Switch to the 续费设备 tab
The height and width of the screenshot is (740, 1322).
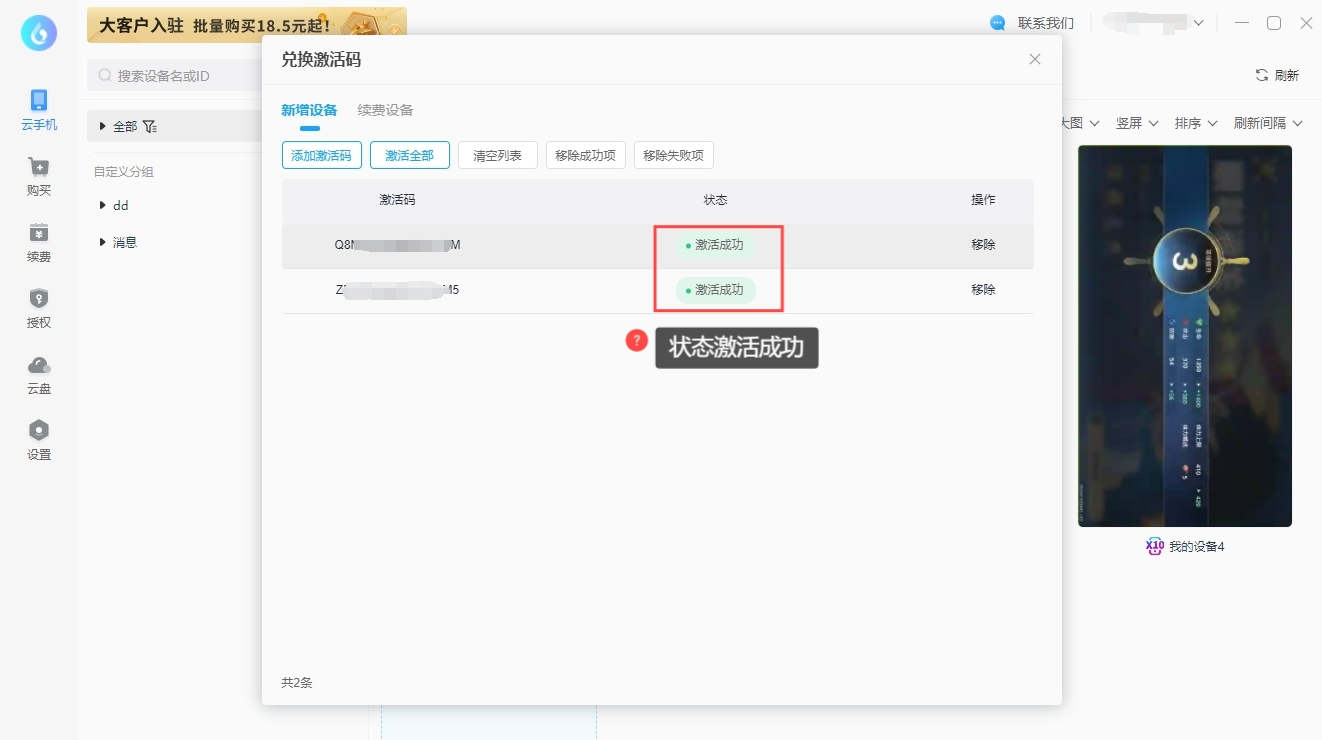pyautogui.click(x=385, y=110)
